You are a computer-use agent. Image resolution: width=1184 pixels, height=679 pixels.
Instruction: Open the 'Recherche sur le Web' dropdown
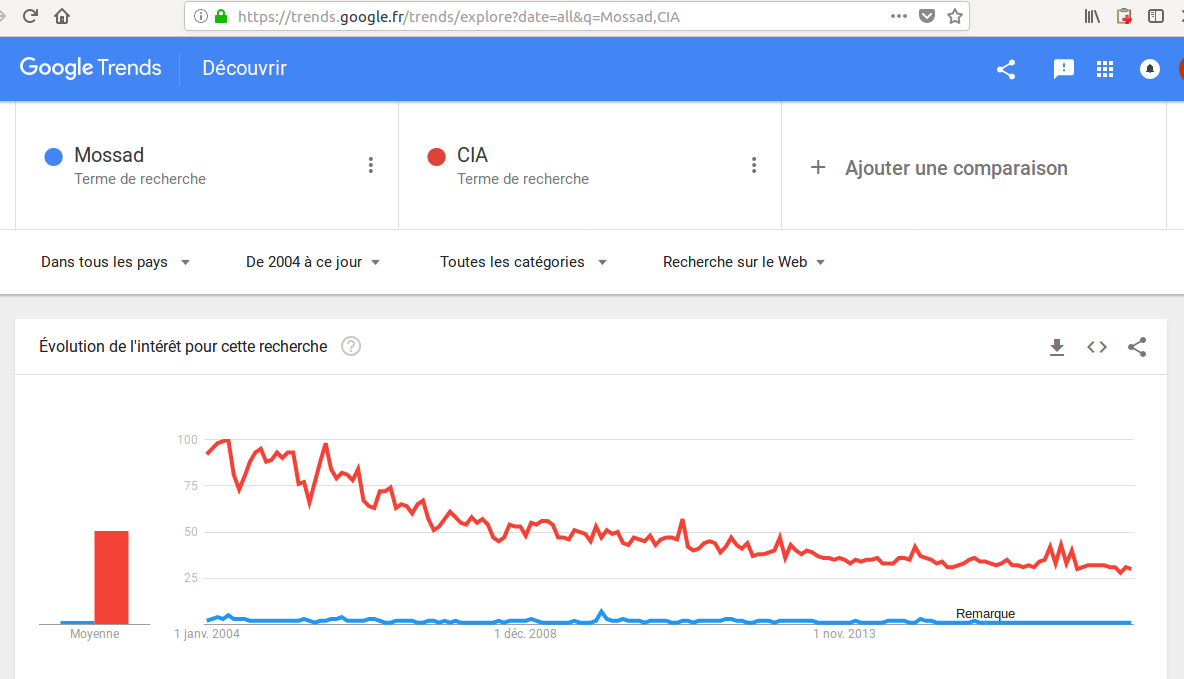743,262
